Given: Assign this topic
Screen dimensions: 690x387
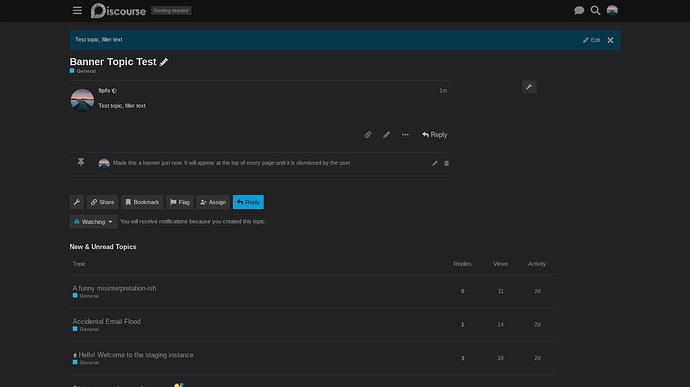Looking at the screenshot, I should (213, 202).
